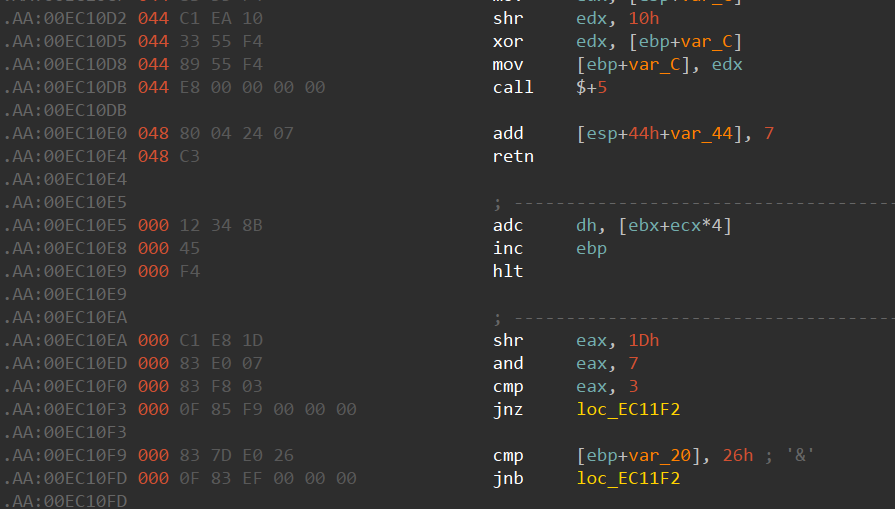Click the hlt instruction mnemonic
Screen dimensions: 895x509
tap(508, 271)
